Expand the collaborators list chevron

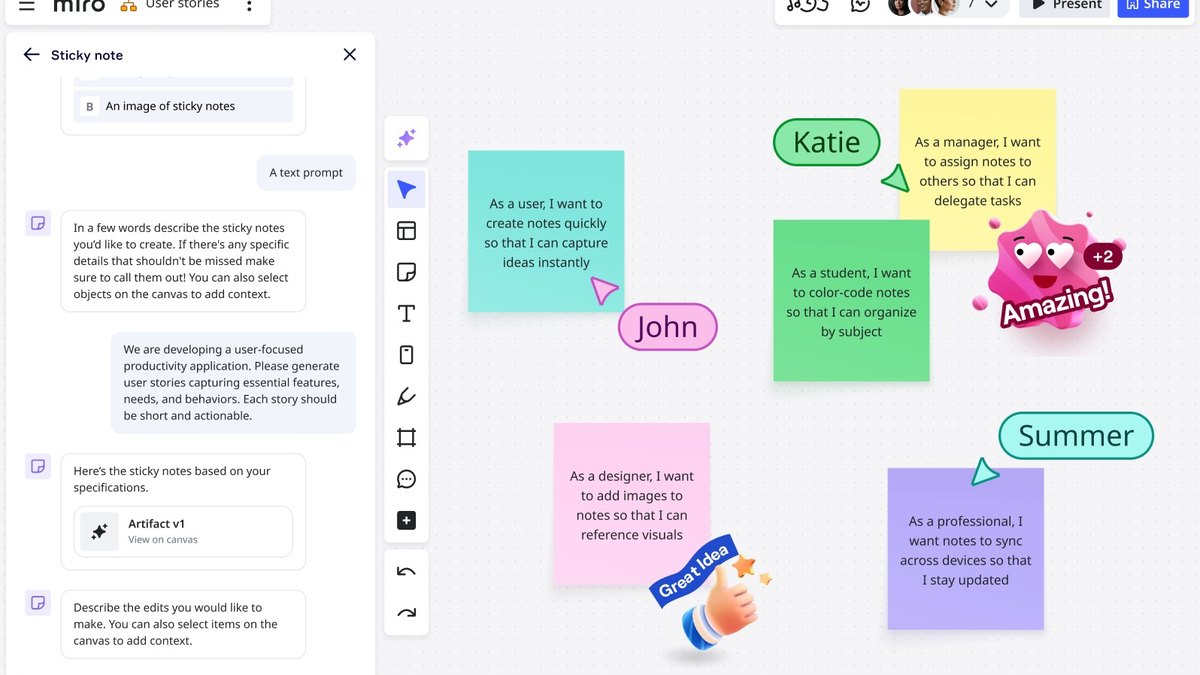[991, 5]
